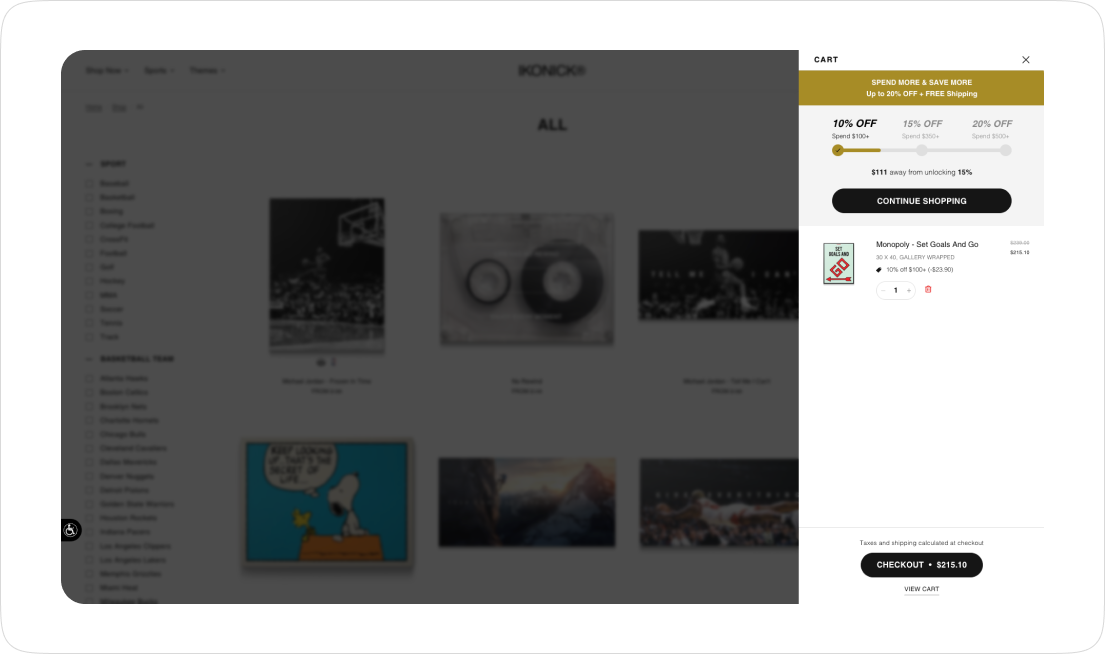
Task: Select the Snoopy artwork thumbnail
Action: (x=327, y=502)
